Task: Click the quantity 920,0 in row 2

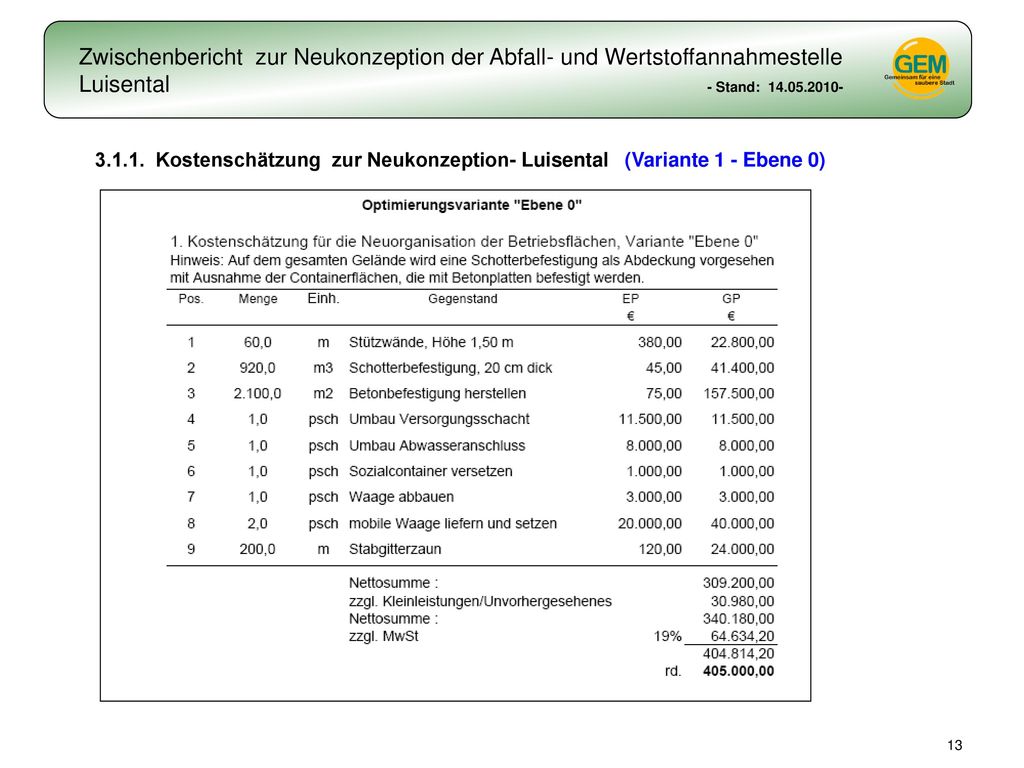Action: [x=257, y=368]
